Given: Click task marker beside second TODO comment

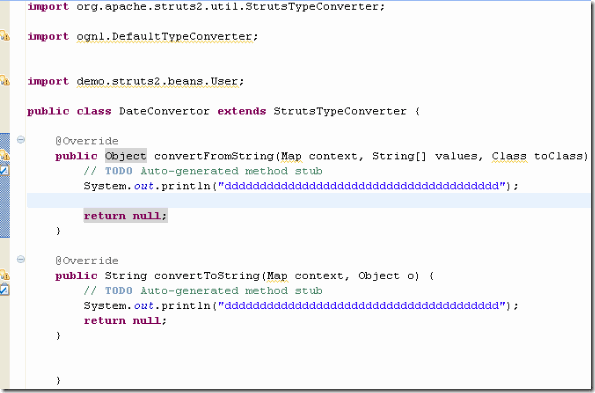Looking at the screenshot, I should pos(4,290).
